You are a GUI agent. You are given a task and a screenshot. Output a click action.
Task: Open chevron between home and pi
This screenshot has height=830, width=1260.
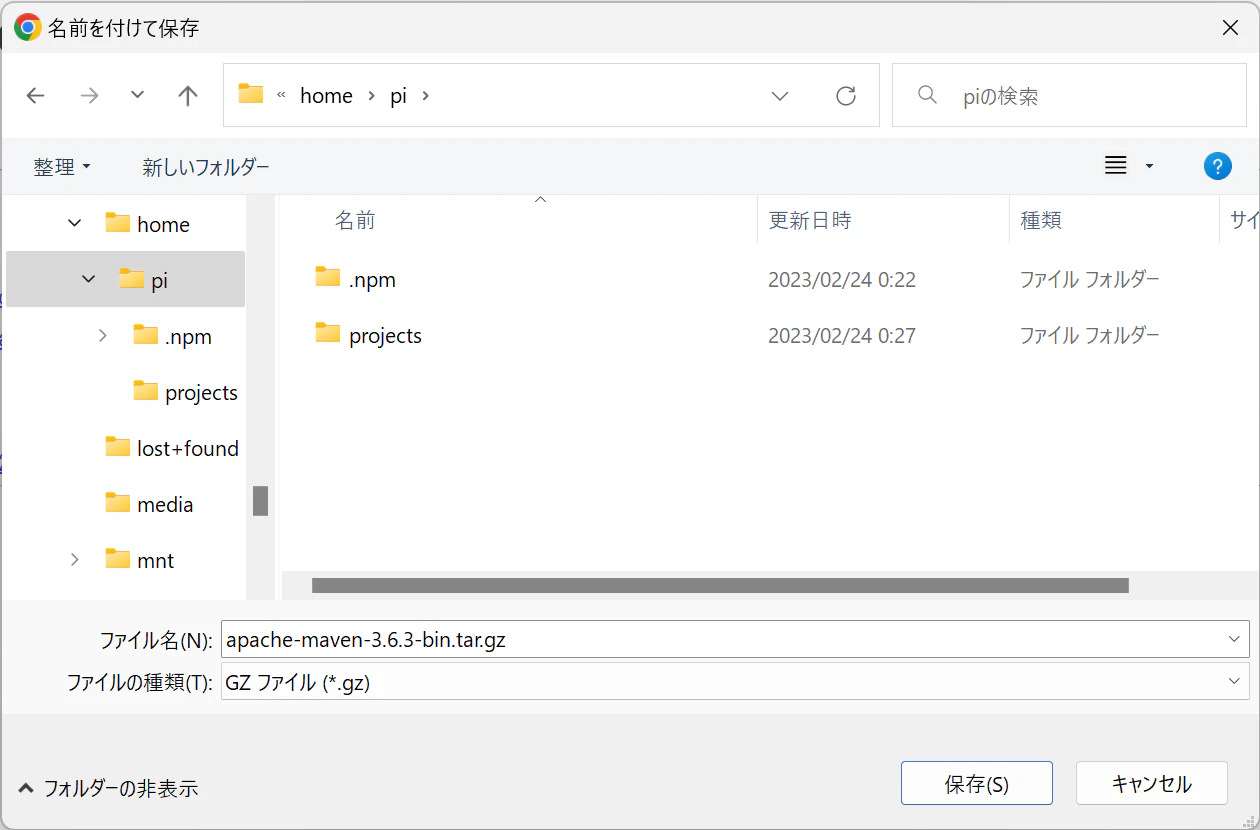point(371,96)
